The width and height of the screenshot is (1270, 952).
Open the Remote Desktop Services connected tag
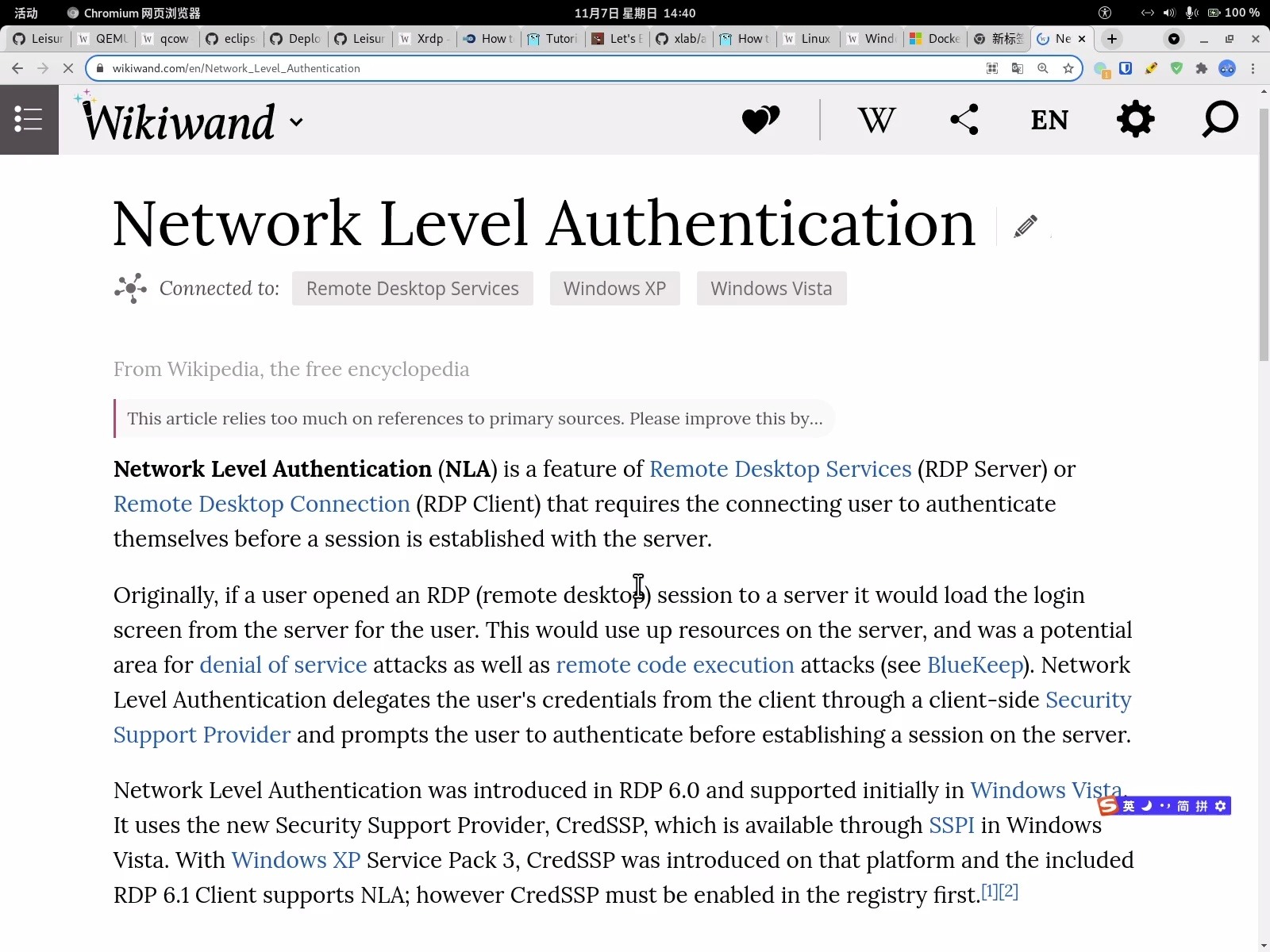tap(413, 289)
